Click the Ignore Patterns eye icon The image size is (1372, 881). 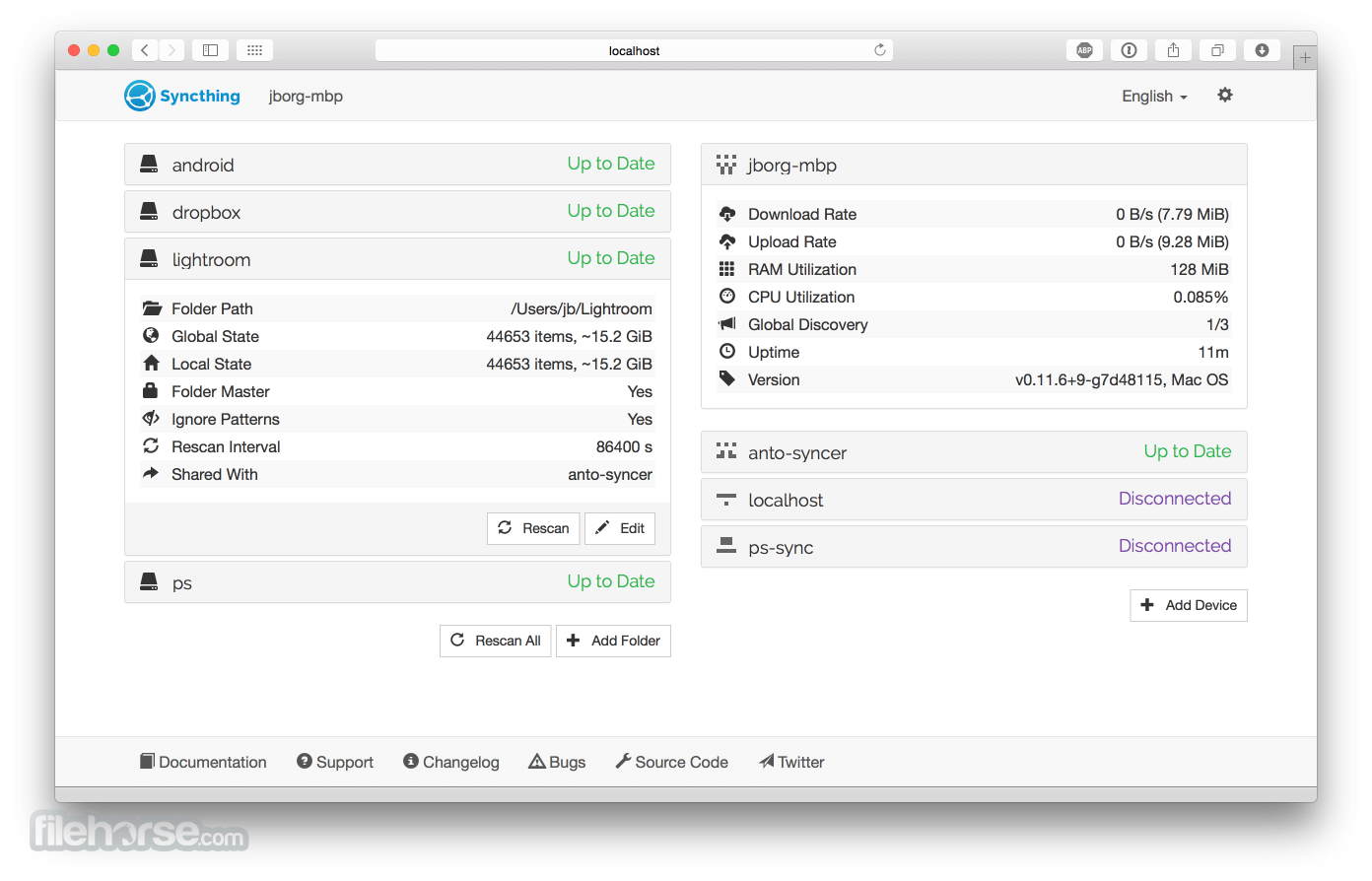(x=151, y=418)
